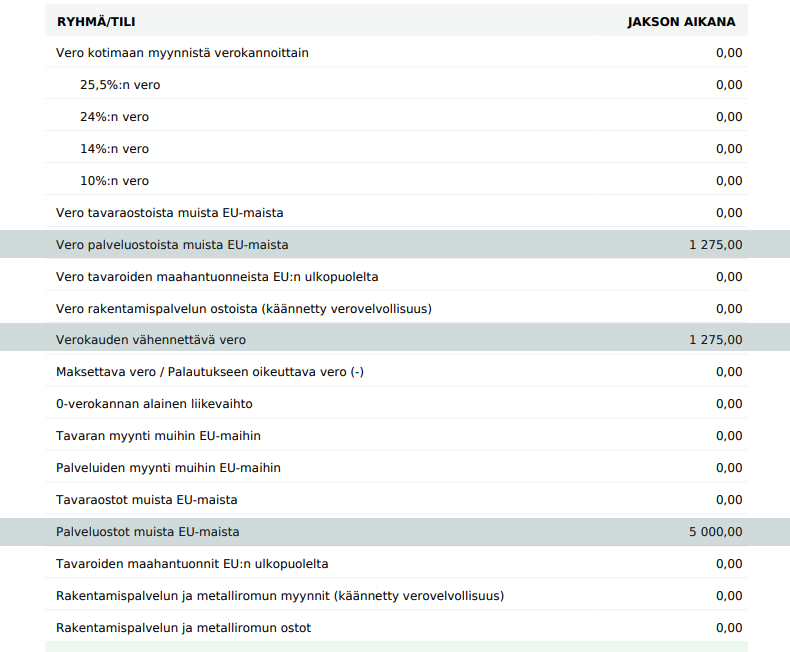Image resolution: width=790 pixels, height=652 pixels.
Task: Open highlighted 'Vero palveluostoista muista EU-maista' row
Action: [x=172, y=245]
